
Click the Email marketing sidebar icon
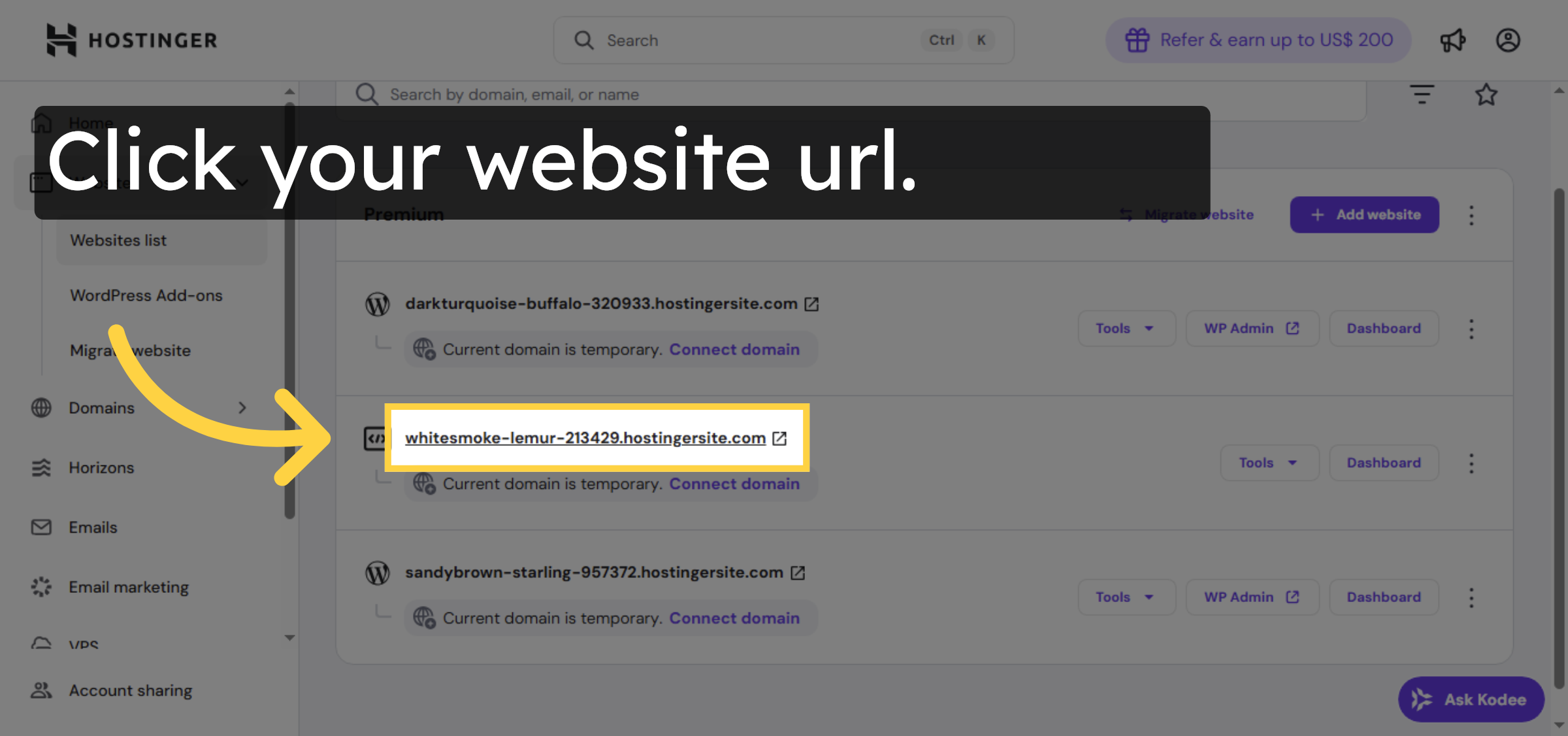41,586
